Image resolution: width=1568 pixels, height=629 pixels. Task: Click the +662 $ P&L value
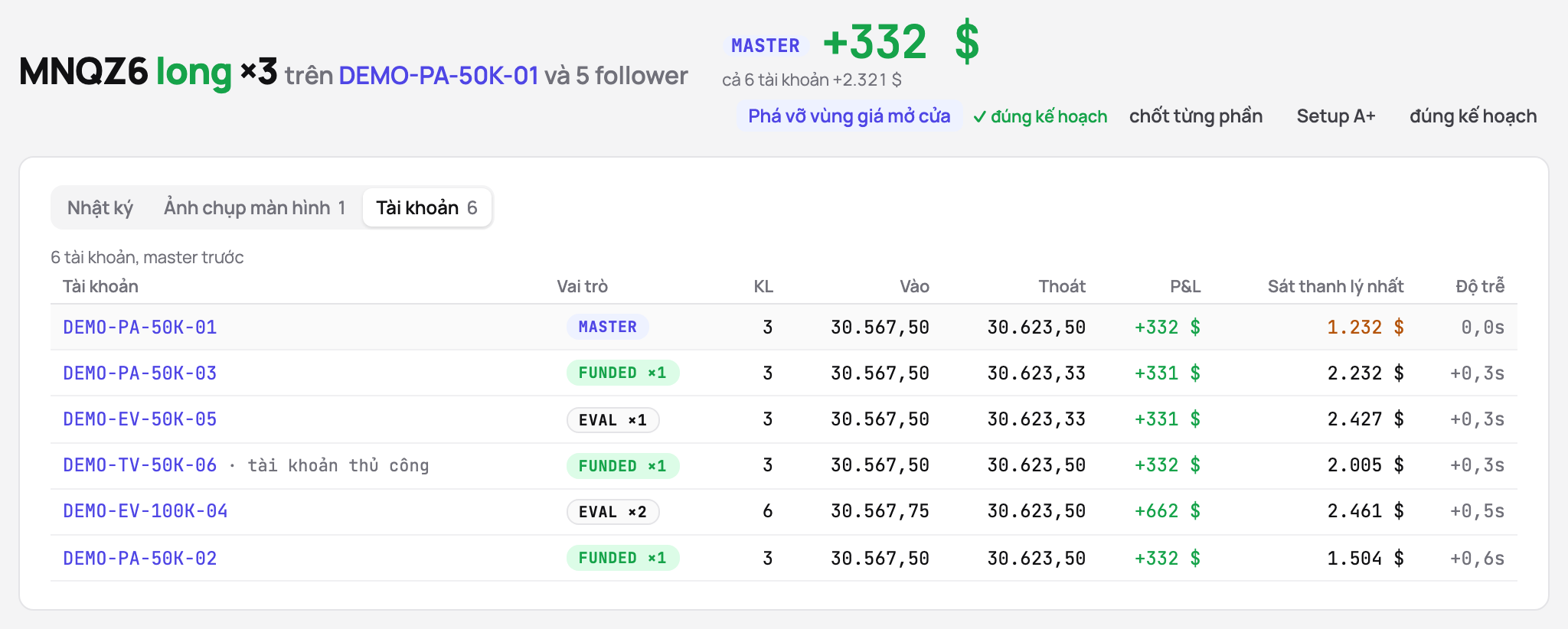pyautogui.click(x=1168, y=511)
